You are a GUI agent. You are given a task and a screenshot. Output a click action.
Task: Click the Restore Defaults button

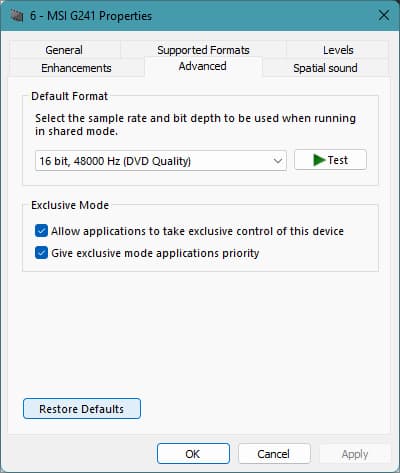[x=82, y=409]
